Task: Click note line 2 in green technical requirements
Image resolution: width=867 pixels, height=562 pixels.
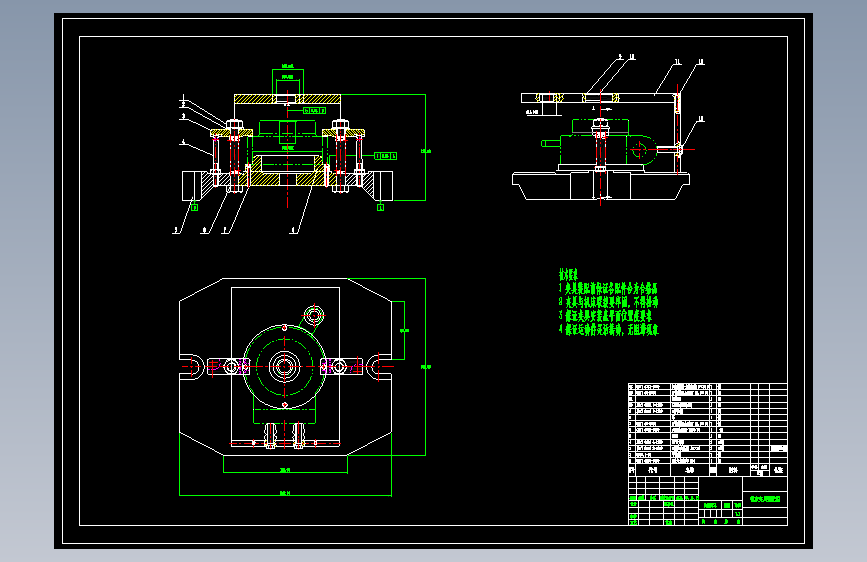Action: coord(608,302)
